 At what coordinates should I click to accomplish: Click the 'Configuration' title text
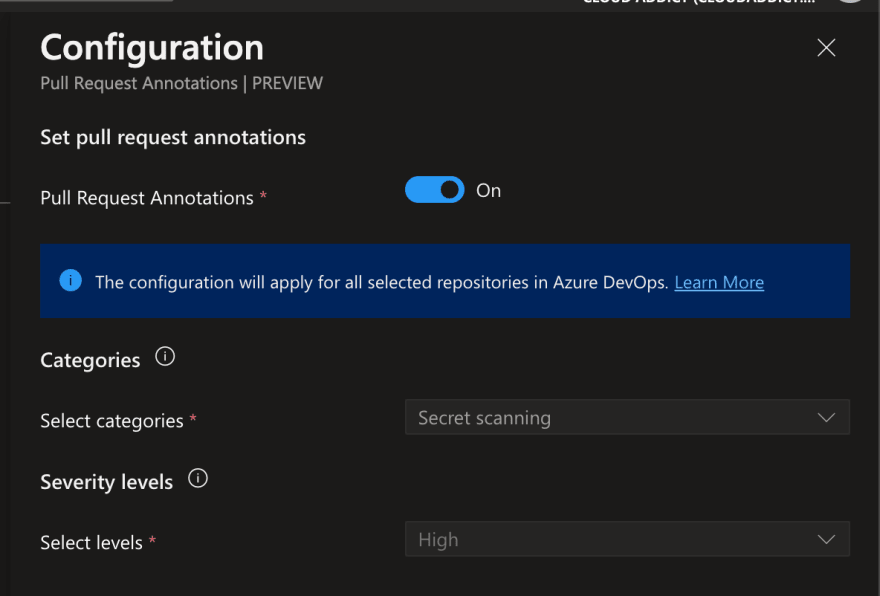click(x=152, y=48)
